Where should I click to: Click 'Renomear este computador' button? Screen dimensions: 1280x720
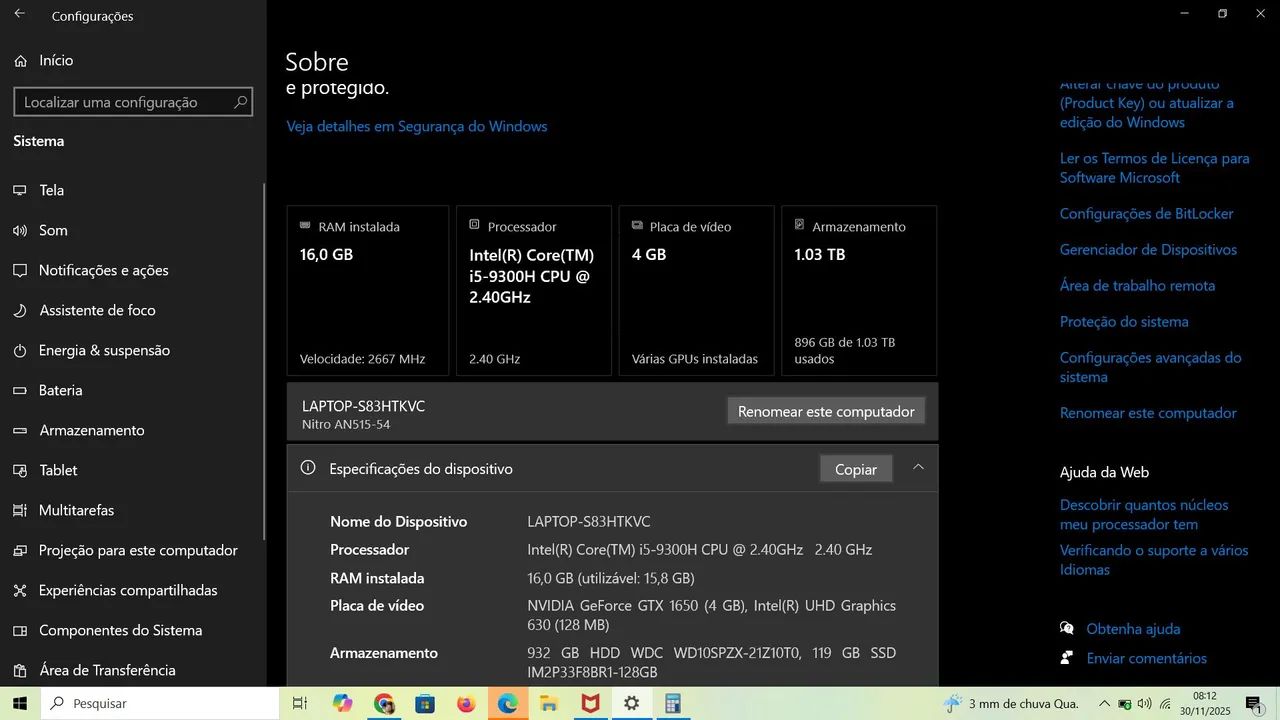point(826,411)
